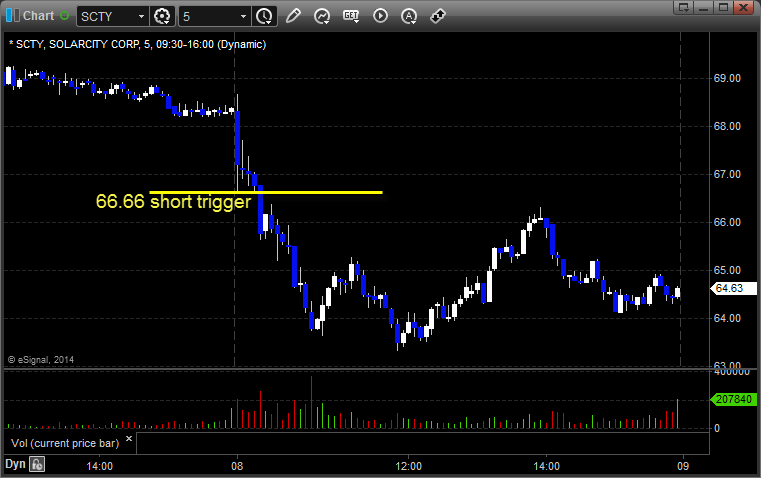This screenshot has width=761, height=478.
Task: Click the '66.66 short trigger' text annotation
Action: pyautogui.click(x=173, y=201)
